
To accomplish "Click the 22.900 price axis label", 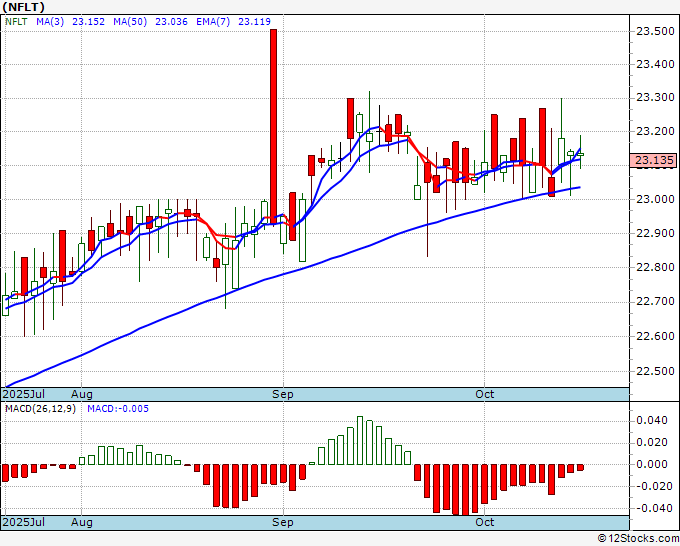I will click(655, 233).
